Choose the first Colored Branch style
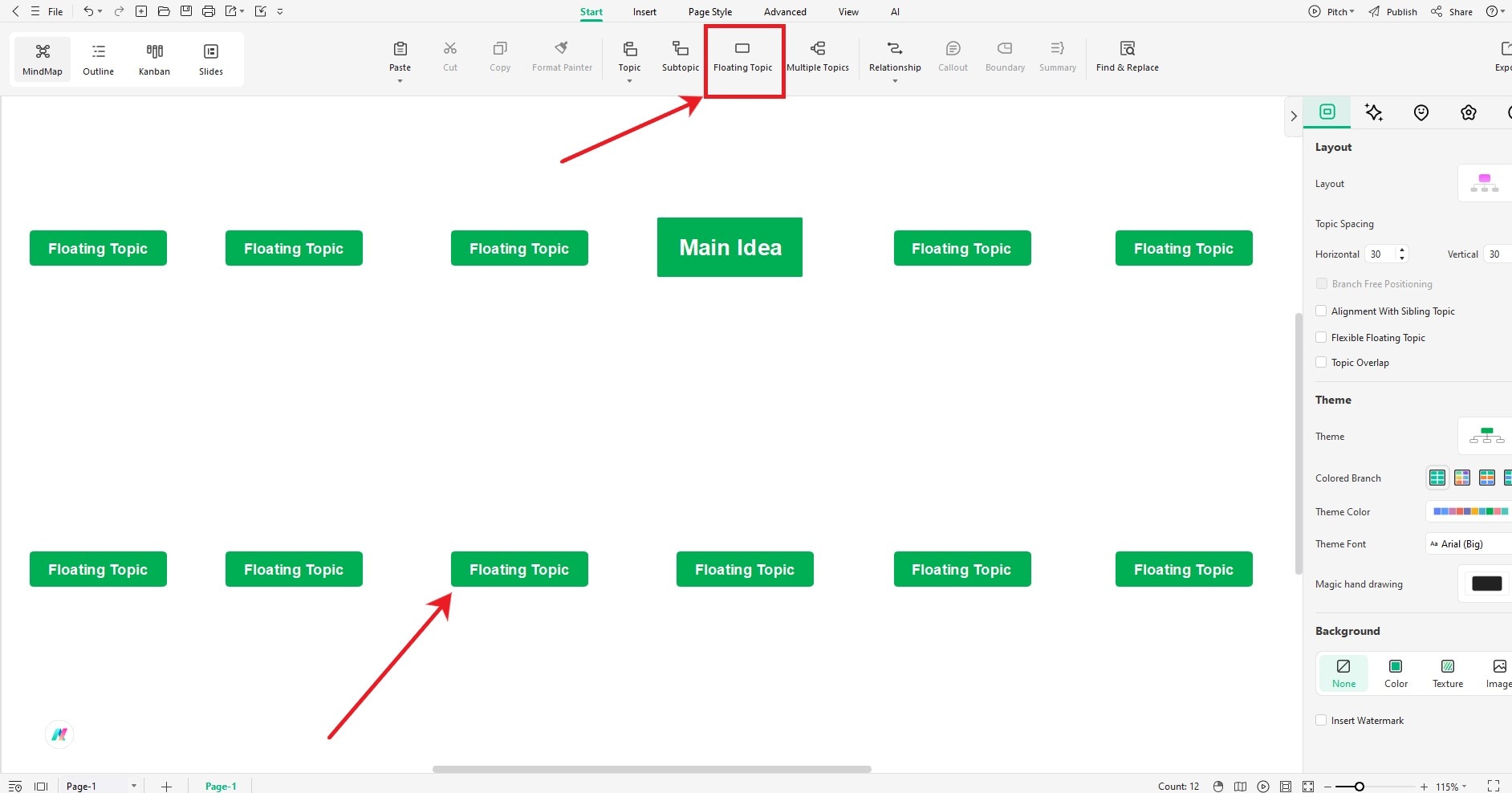Viewport: 1512px width, 793px height. pyautogui.click(x=1437, y=478)
